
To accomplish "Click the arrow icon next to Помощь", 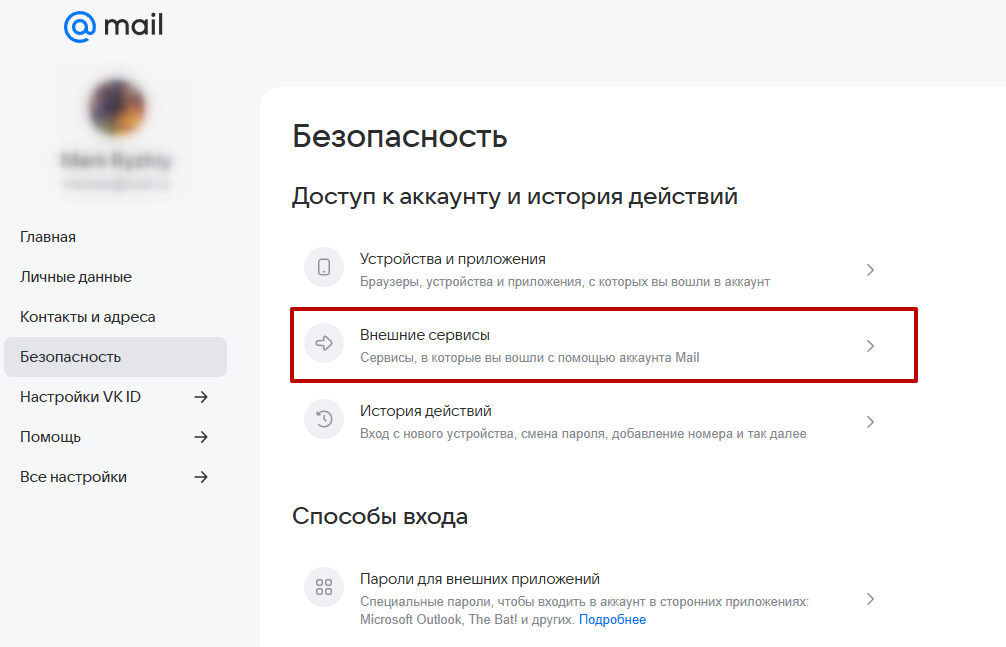I will coord(201,437).
